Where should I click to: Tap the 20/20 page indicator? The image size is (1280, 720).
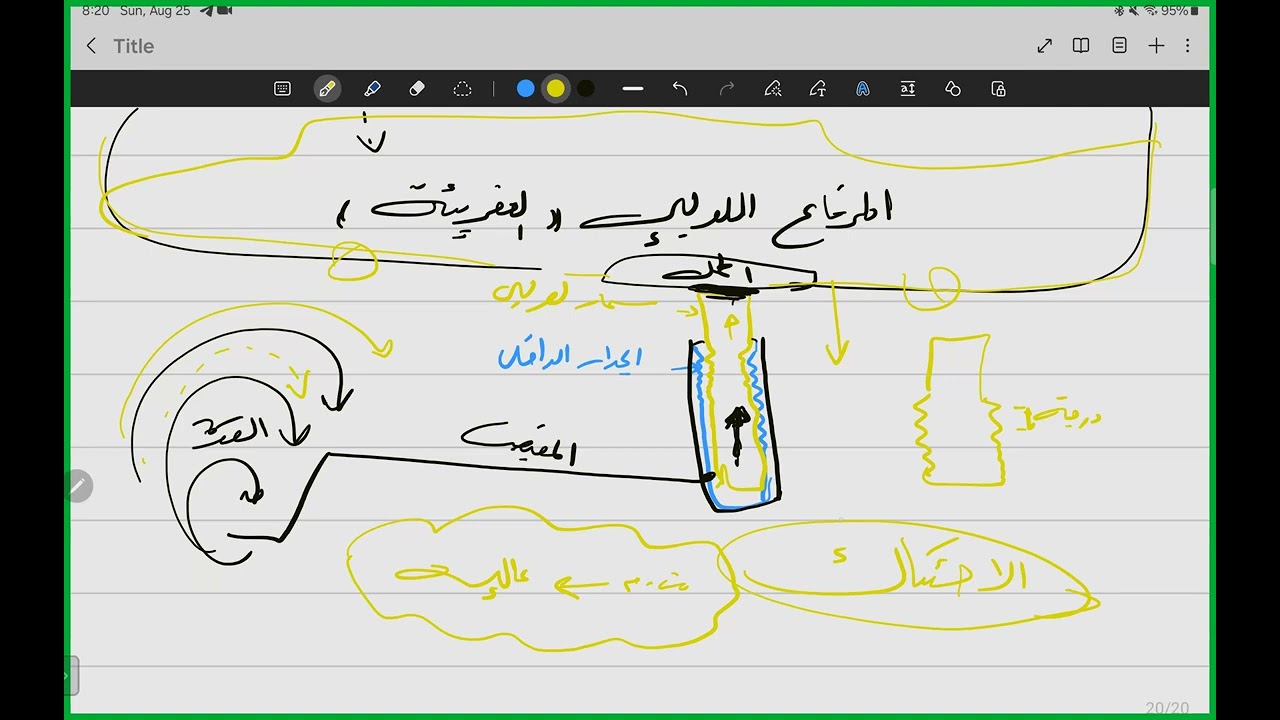tap(1167, 707)
